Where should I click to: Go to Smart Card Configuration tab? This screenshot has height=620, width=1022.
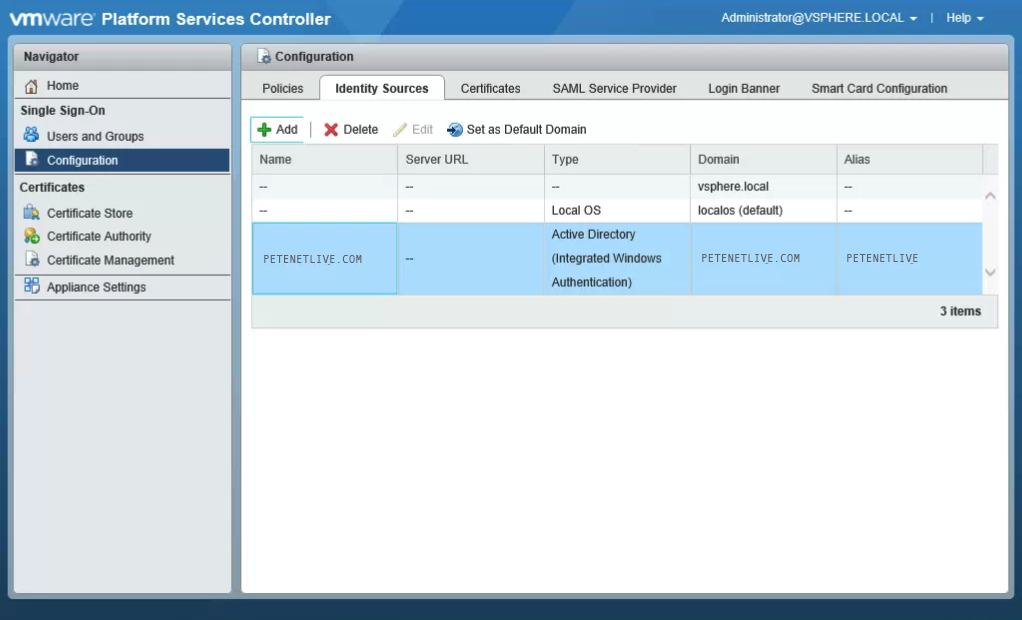[879, 89]
